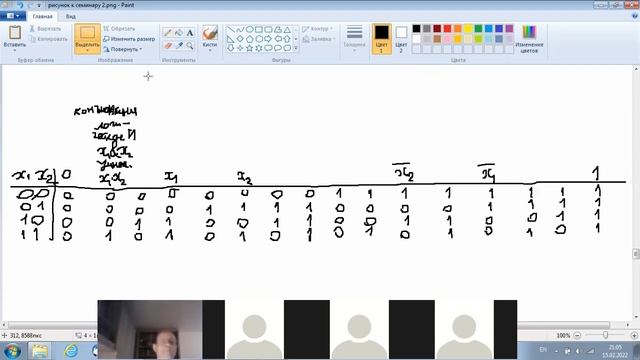Viewport: 640px width, 360px height.
Task: Activate Цвет 1 foreground color
Action: [382, 39]
